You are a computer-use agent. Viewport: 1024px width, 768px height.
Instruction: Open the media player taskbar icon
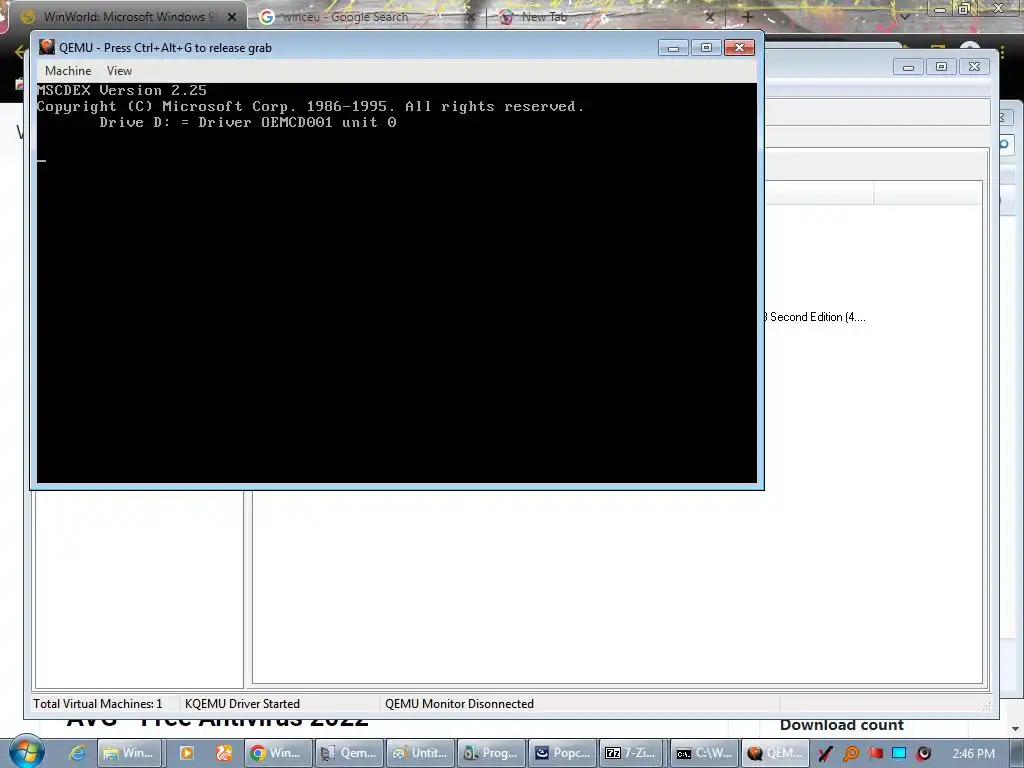point(187,753)
